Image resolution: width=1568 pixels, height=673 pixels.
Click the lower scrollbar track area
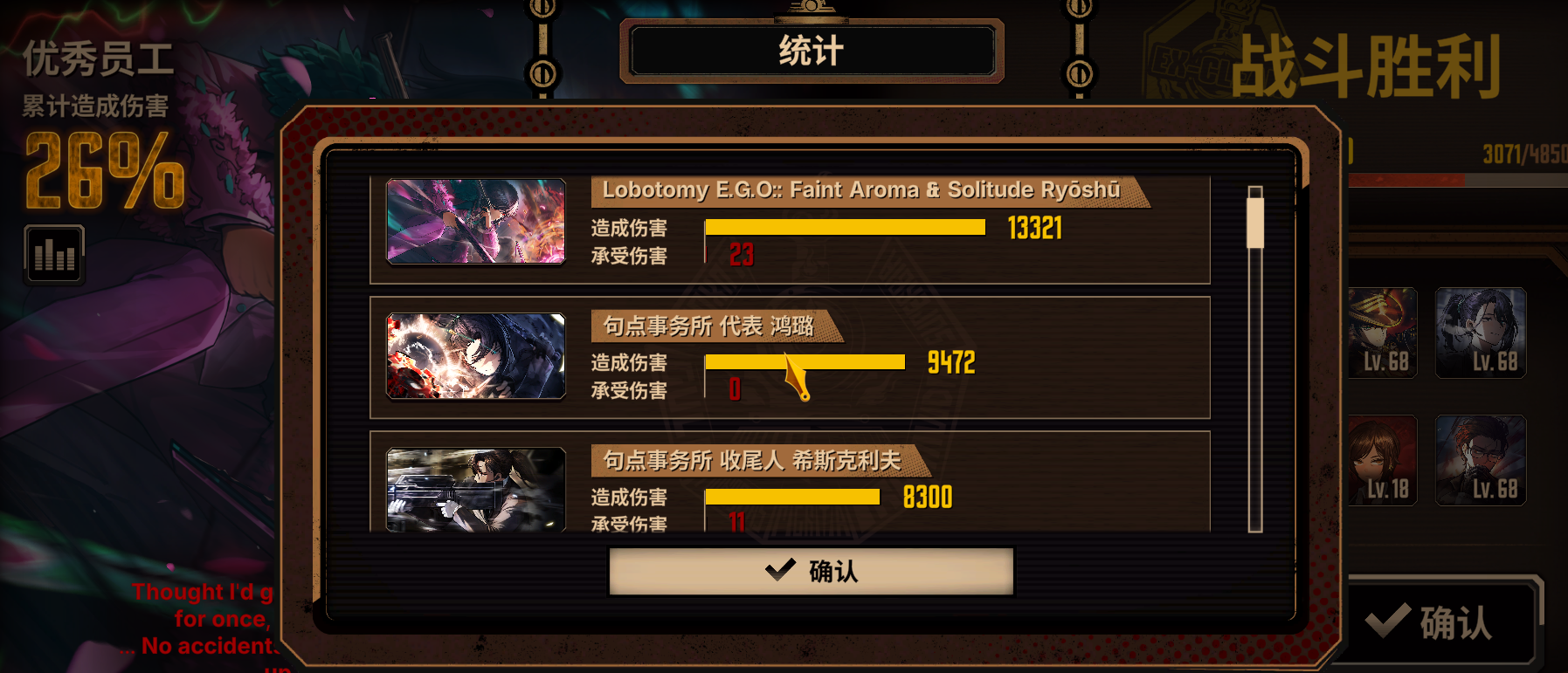tap(1255, 388)
